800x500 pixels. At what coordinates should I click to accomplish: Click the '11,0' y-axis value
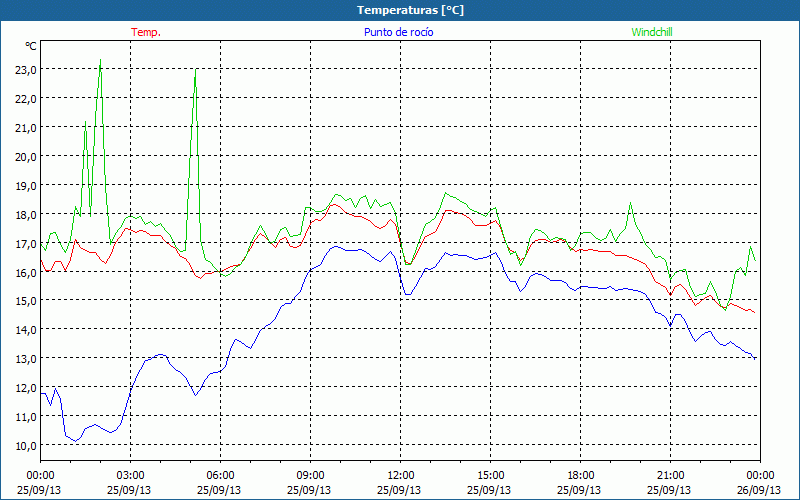[26, 417]
